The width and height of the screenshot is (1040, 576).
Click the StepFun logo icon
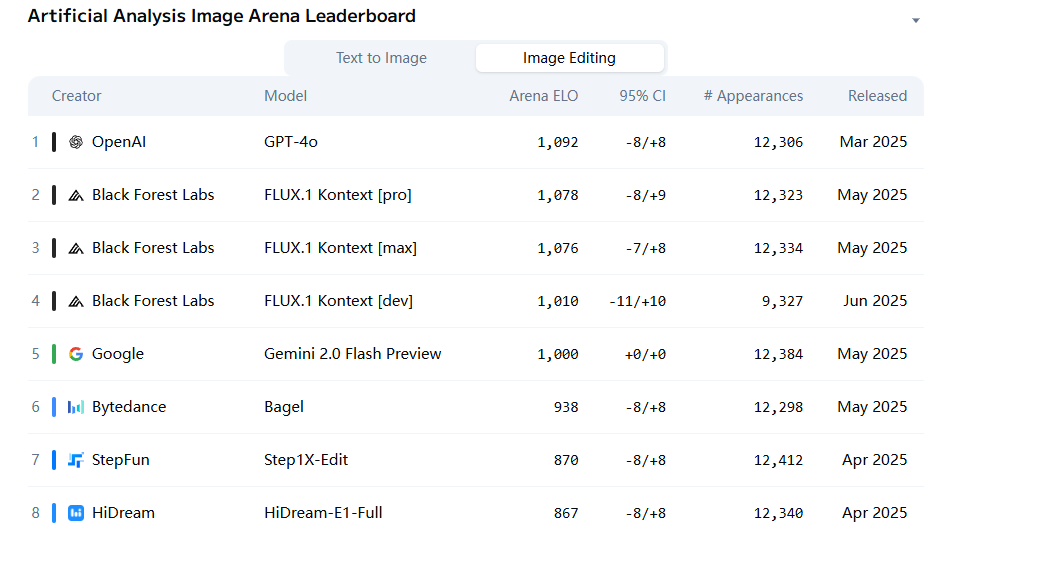76,460
